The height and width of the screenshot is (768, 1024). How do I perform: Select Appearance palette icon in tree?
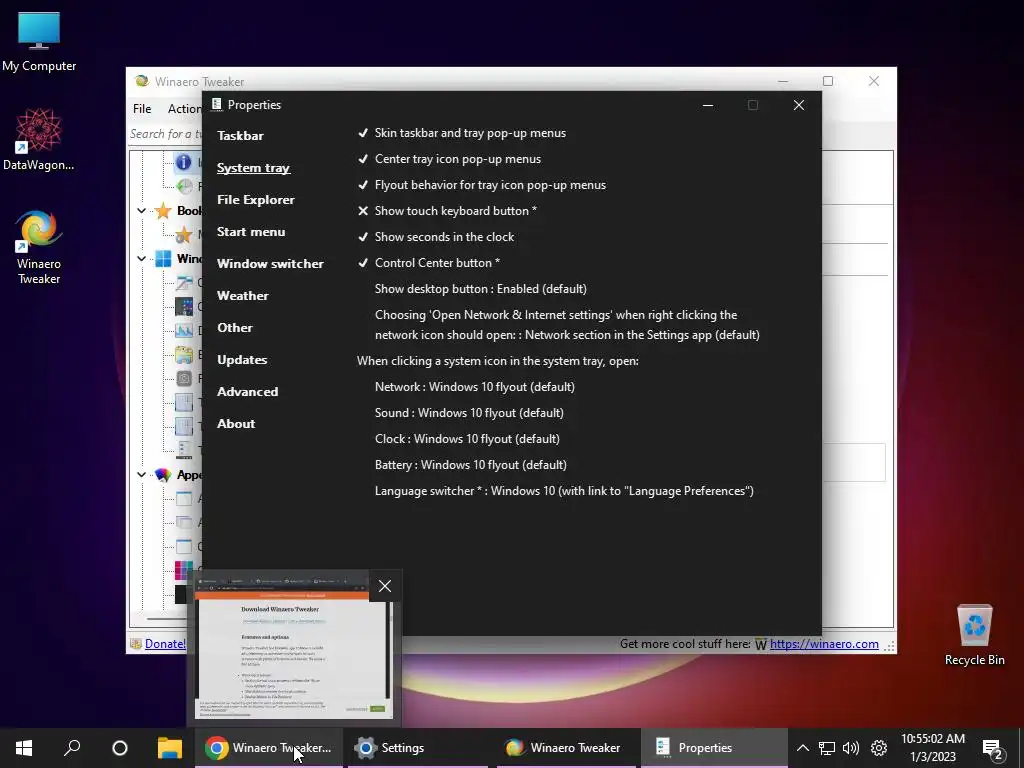tap(163, 475)
